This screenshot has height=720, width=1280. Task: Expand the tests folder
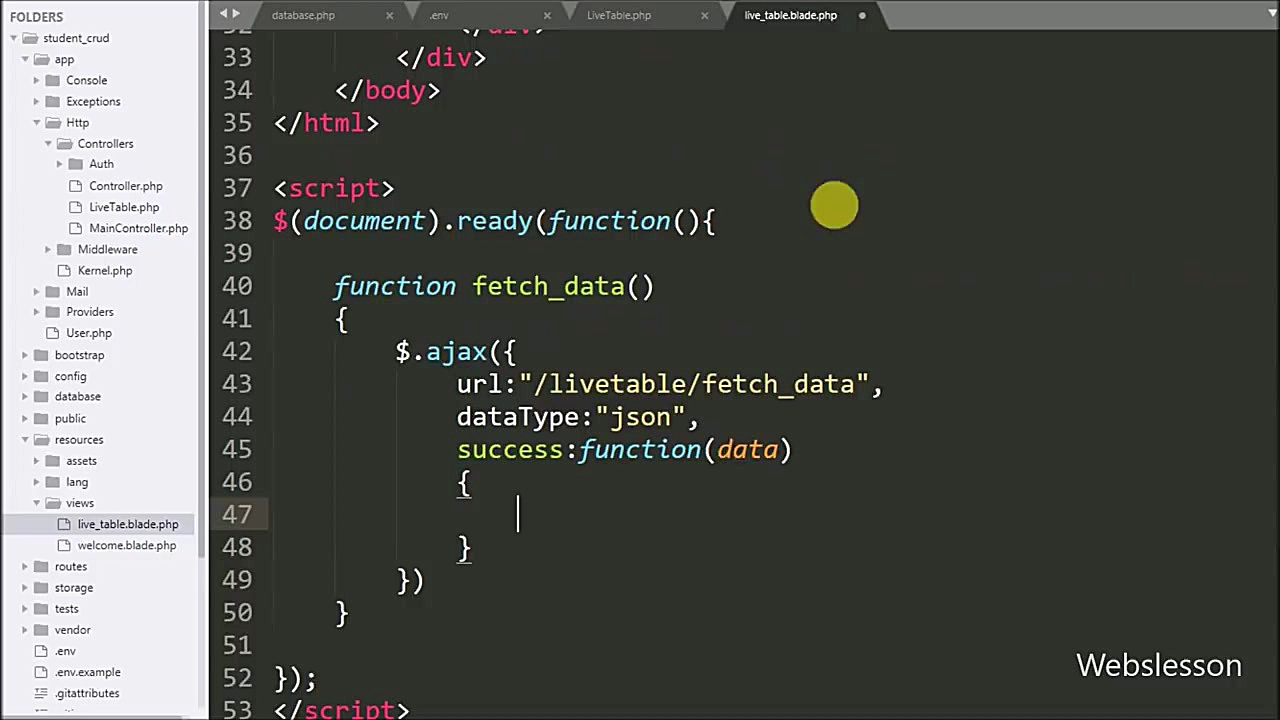[25, 609]
